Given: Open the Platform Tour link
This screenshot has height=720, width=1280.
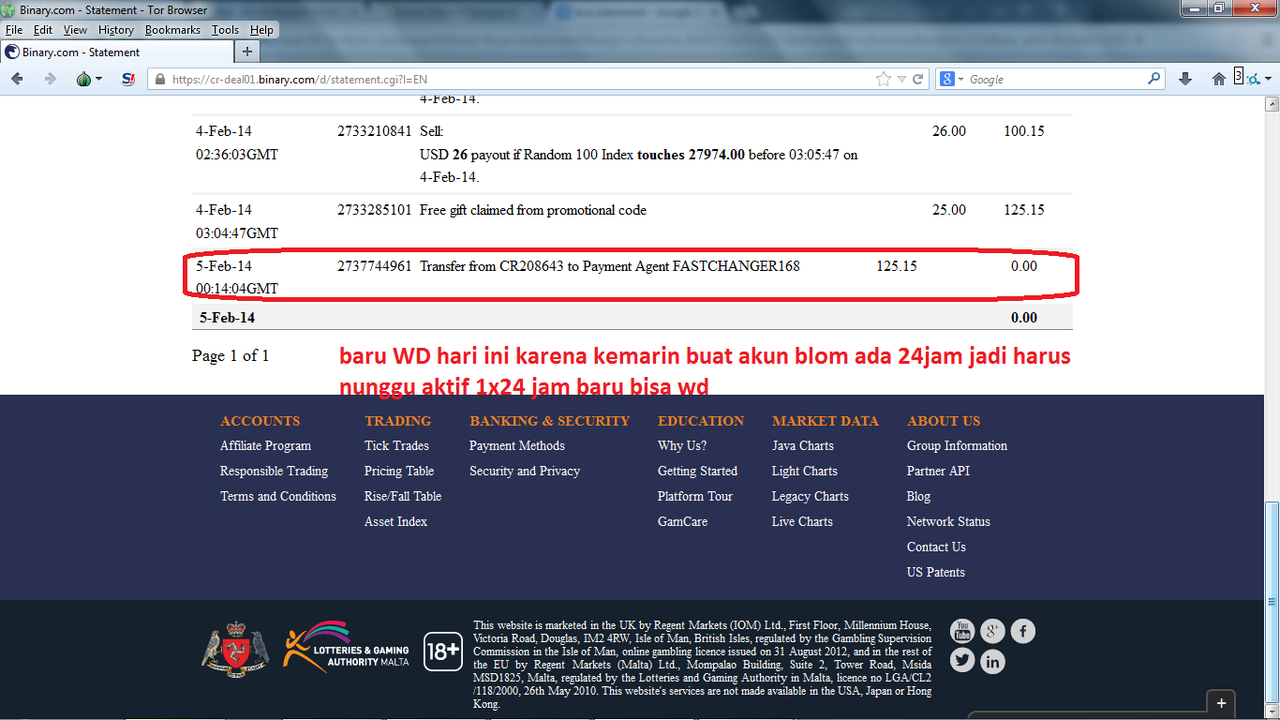Looking at the screenshot, I should [x=695, y=496].
